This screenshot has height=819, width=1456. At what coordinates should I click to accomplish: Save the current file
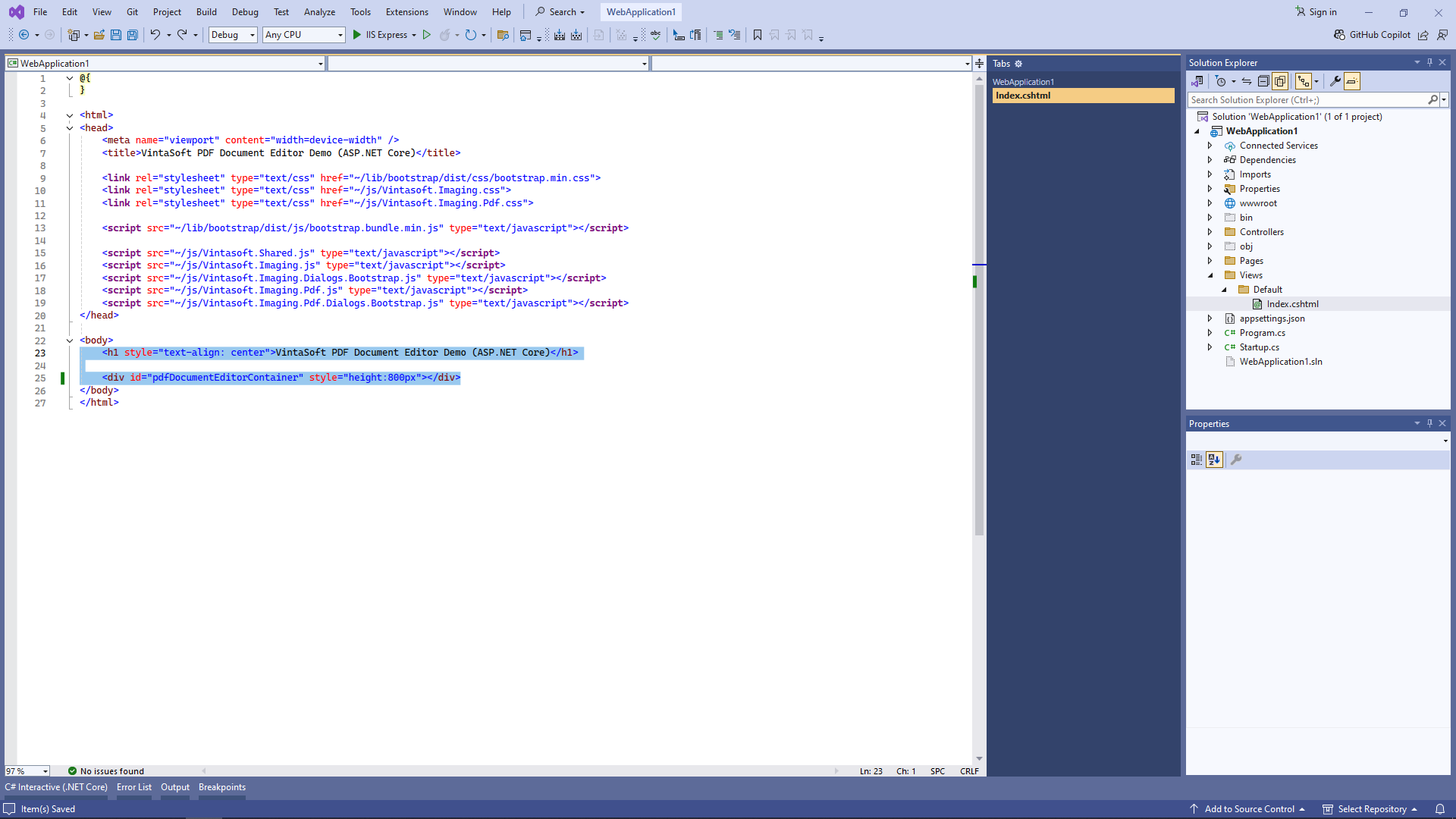point(116,35)
